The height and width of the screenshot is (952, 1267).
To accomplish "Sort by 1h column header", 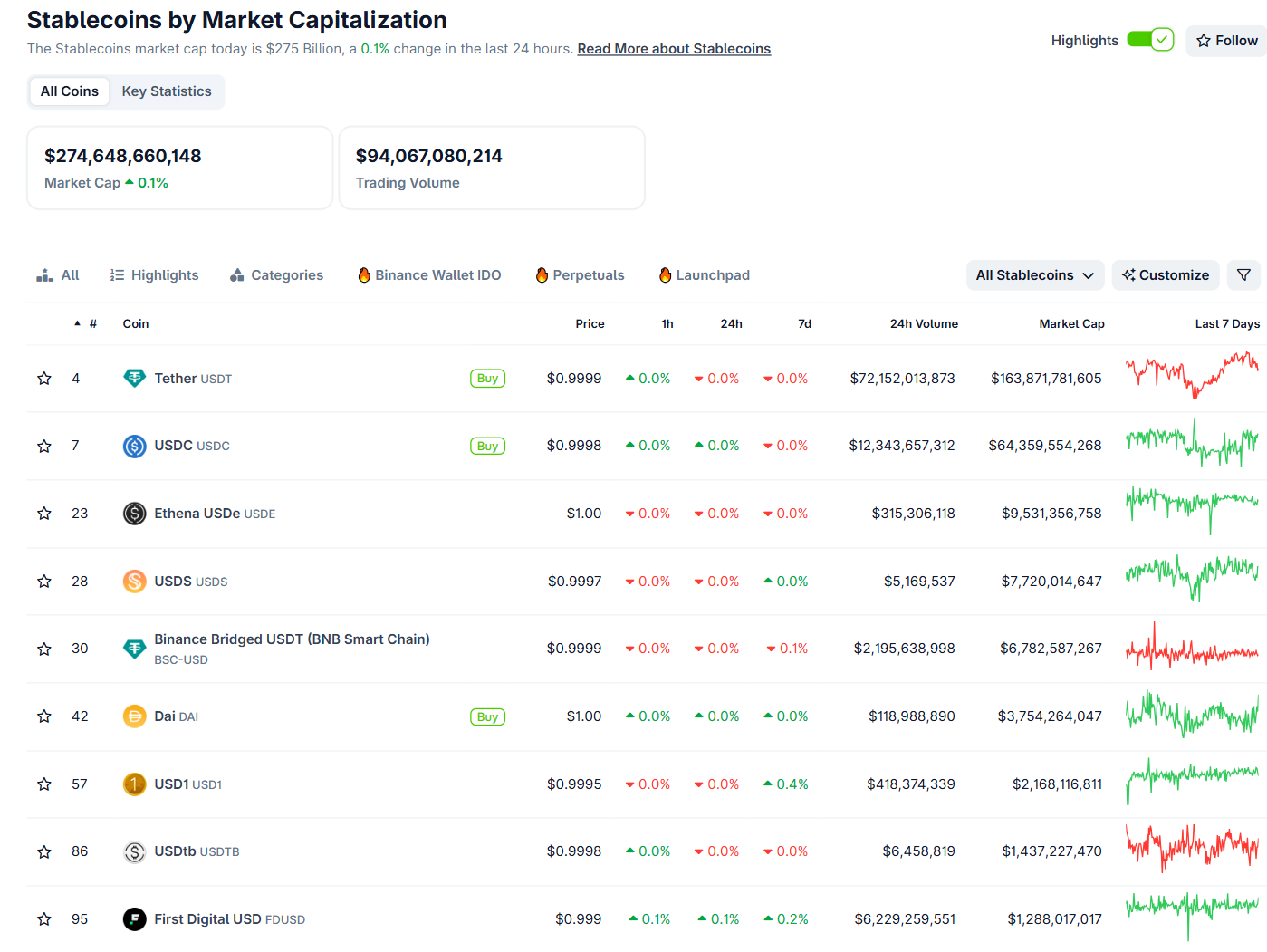I will point(667,324).
